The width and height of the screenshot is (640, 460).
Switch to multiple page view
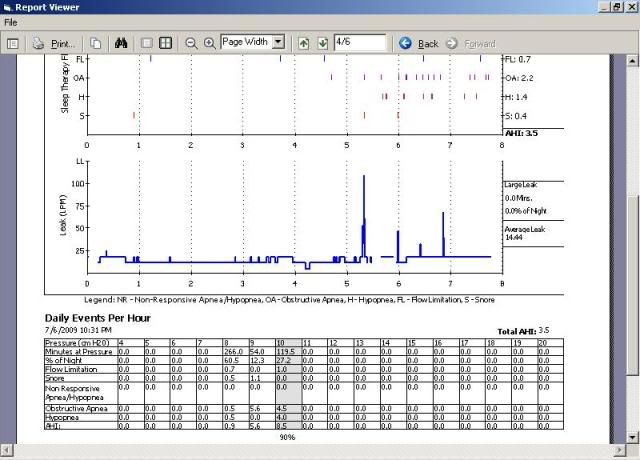coord(165,43)
